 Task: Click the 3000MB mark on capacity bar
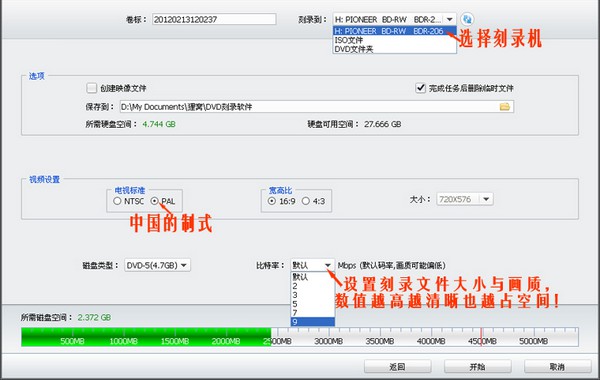click(328, 341)
